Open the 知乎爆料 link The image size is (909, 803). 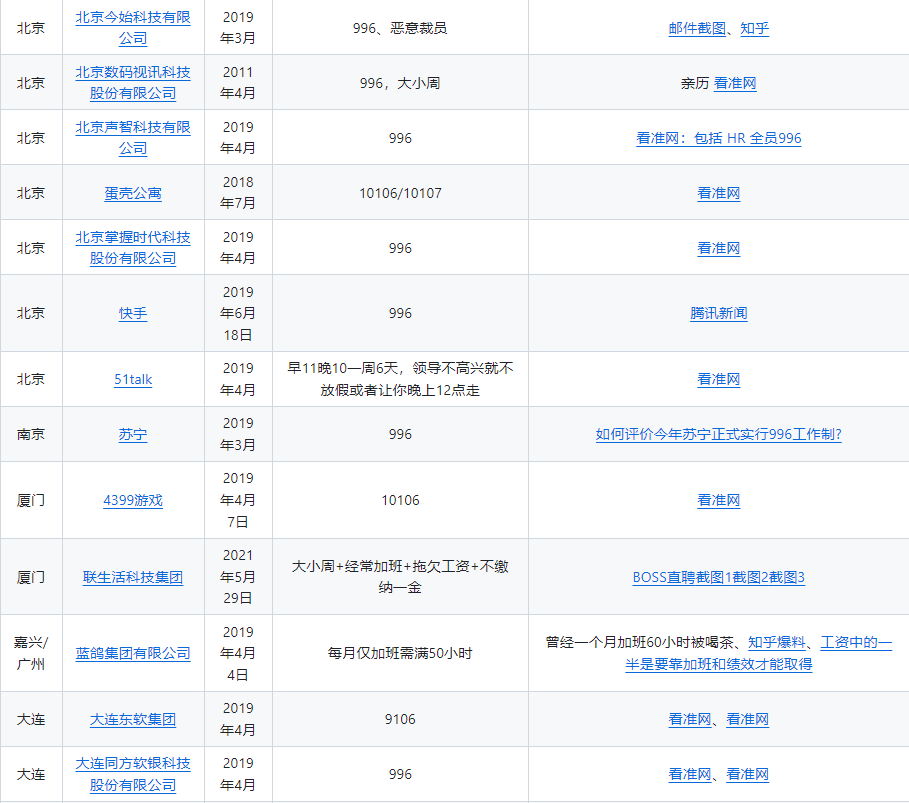tap(777, 642)
